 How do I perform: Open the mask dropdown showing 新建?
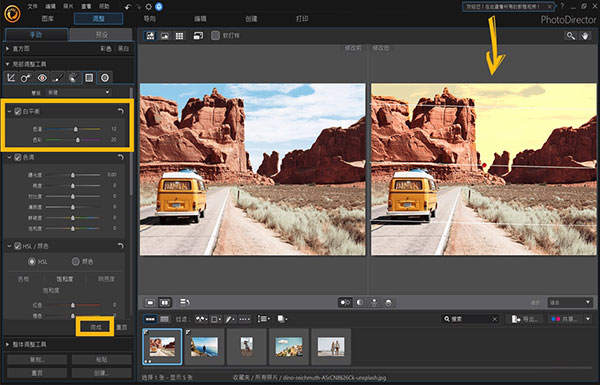coord(78,93)
